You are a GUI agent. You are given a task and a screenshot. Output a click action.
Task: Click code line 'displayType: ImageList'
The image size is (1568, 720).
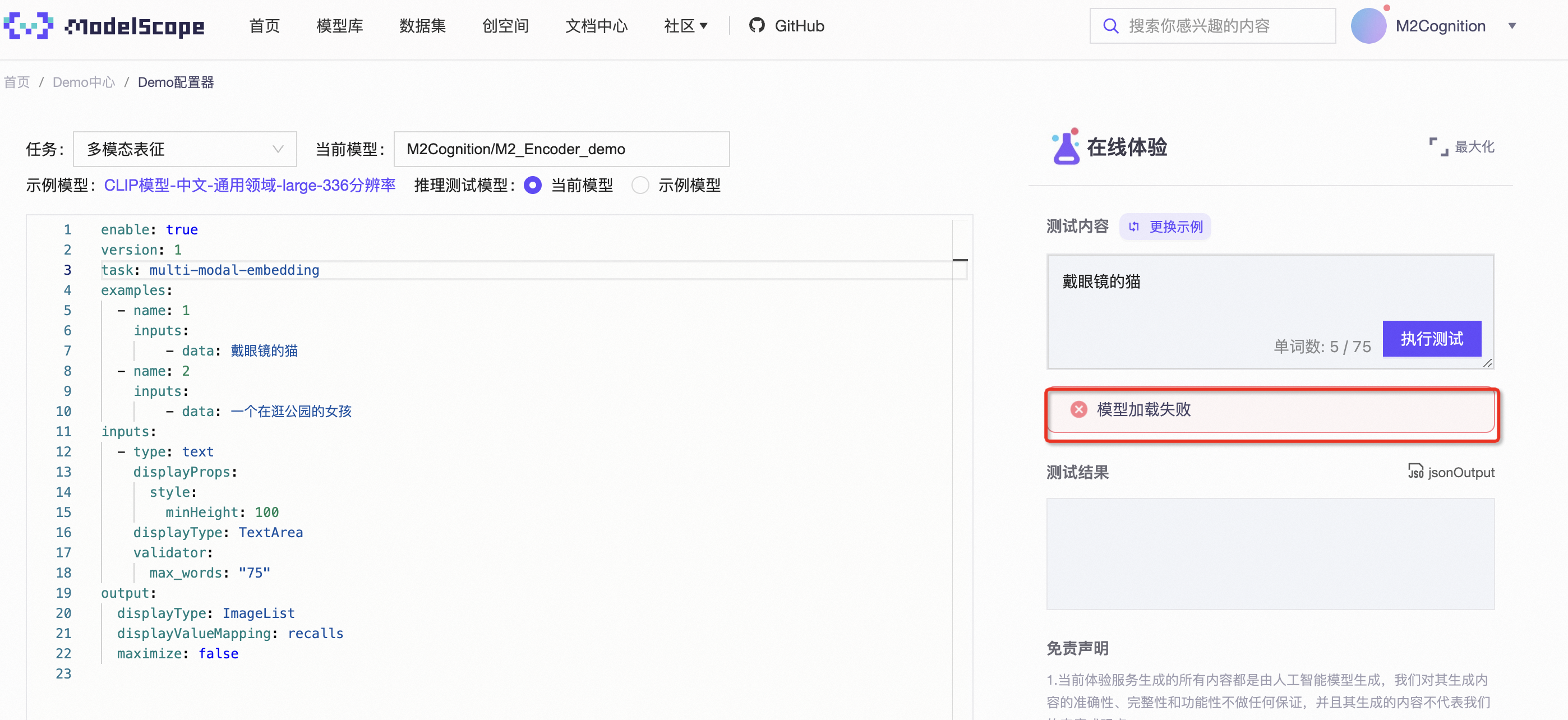click(x=206, y=613)
